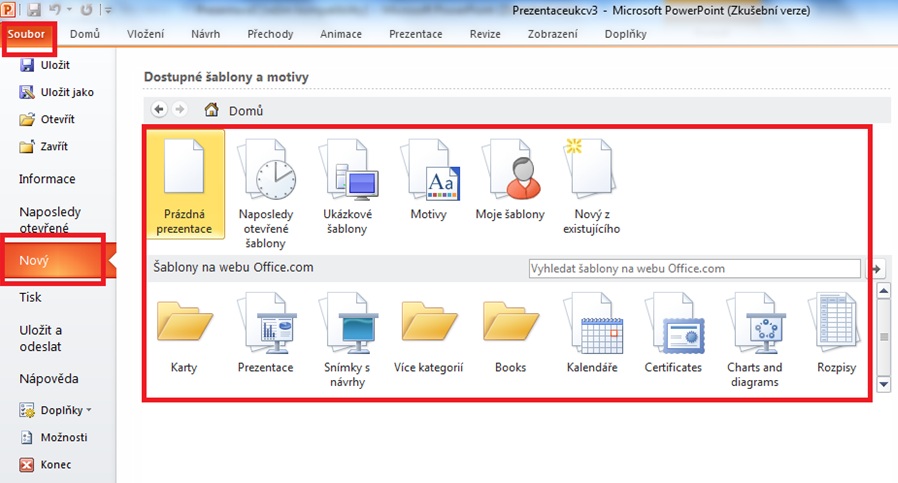Viewport: 898px width, 483px height.
Task: Open the Soubor tab
Action: coord(26,34)
